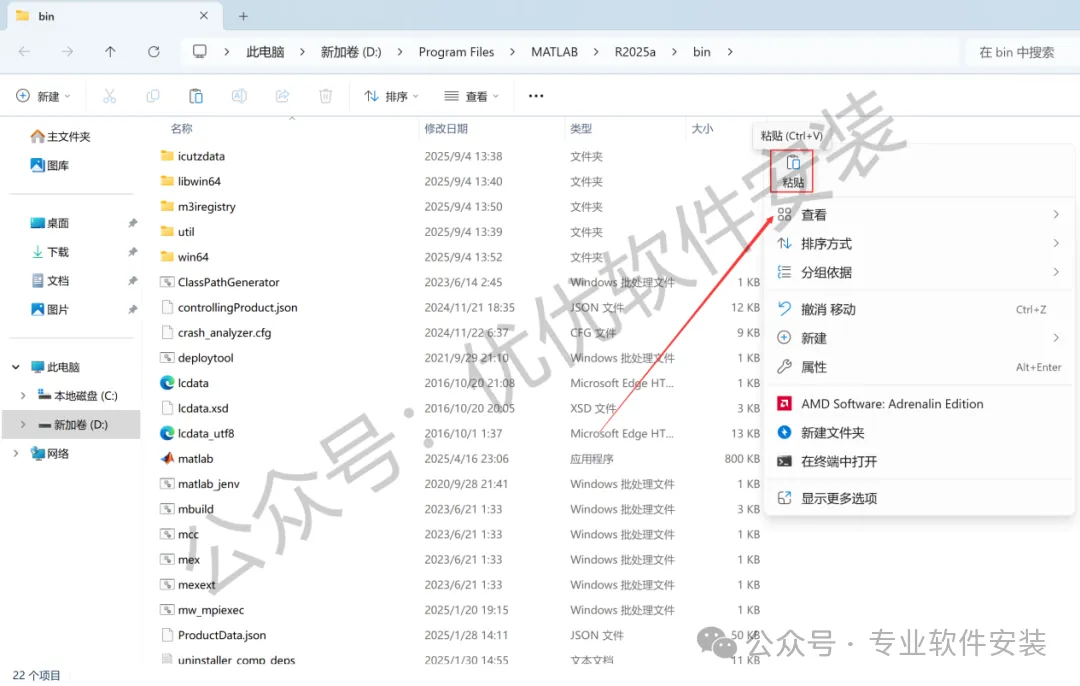Viewport: 1080px width, 686px height.
Task: Click R2025a breadcrumb in address bar
Action: [635, 52]
